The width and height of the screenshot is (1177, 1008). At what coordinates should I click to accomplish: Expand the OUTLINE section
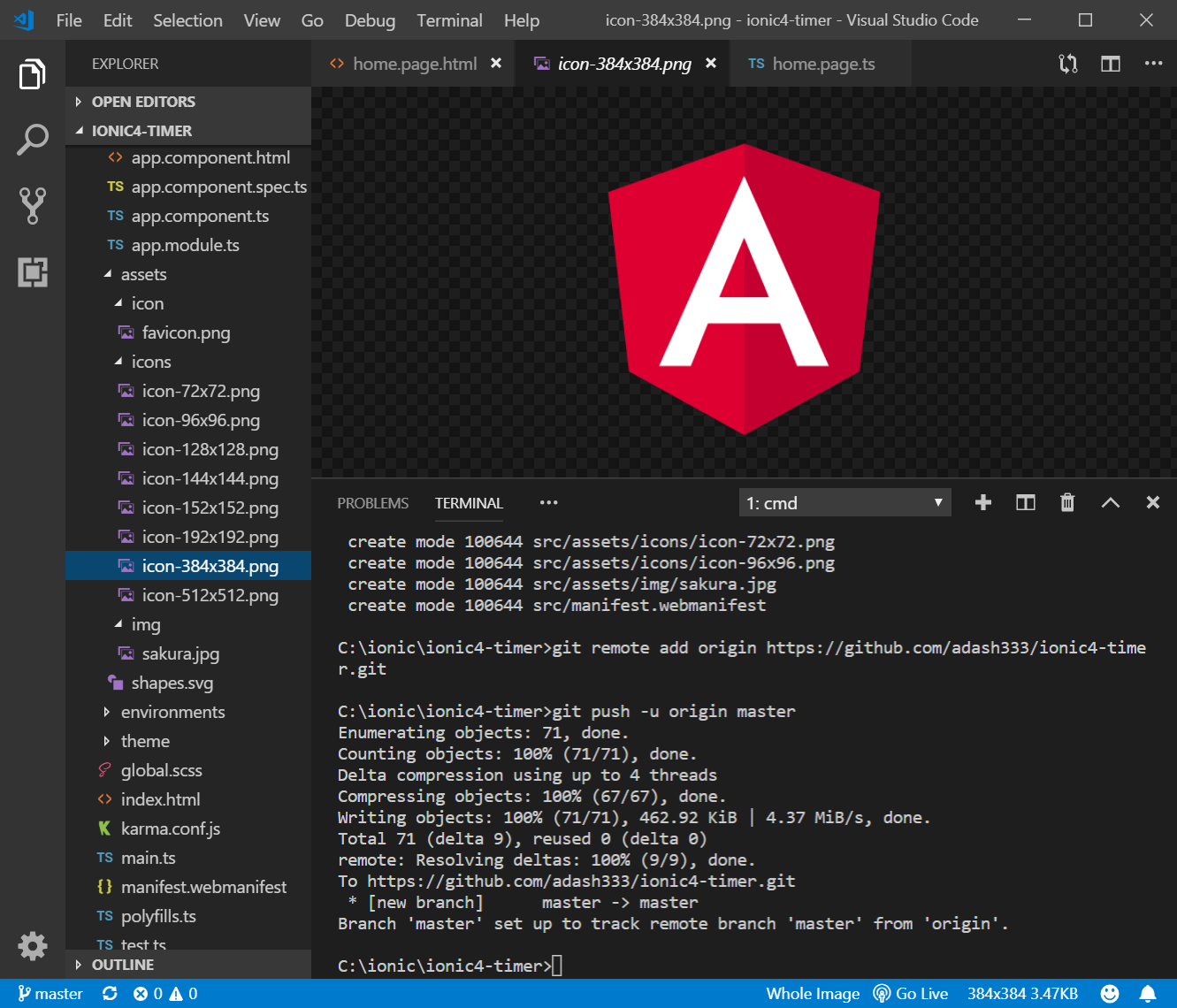tap(123, 965)
